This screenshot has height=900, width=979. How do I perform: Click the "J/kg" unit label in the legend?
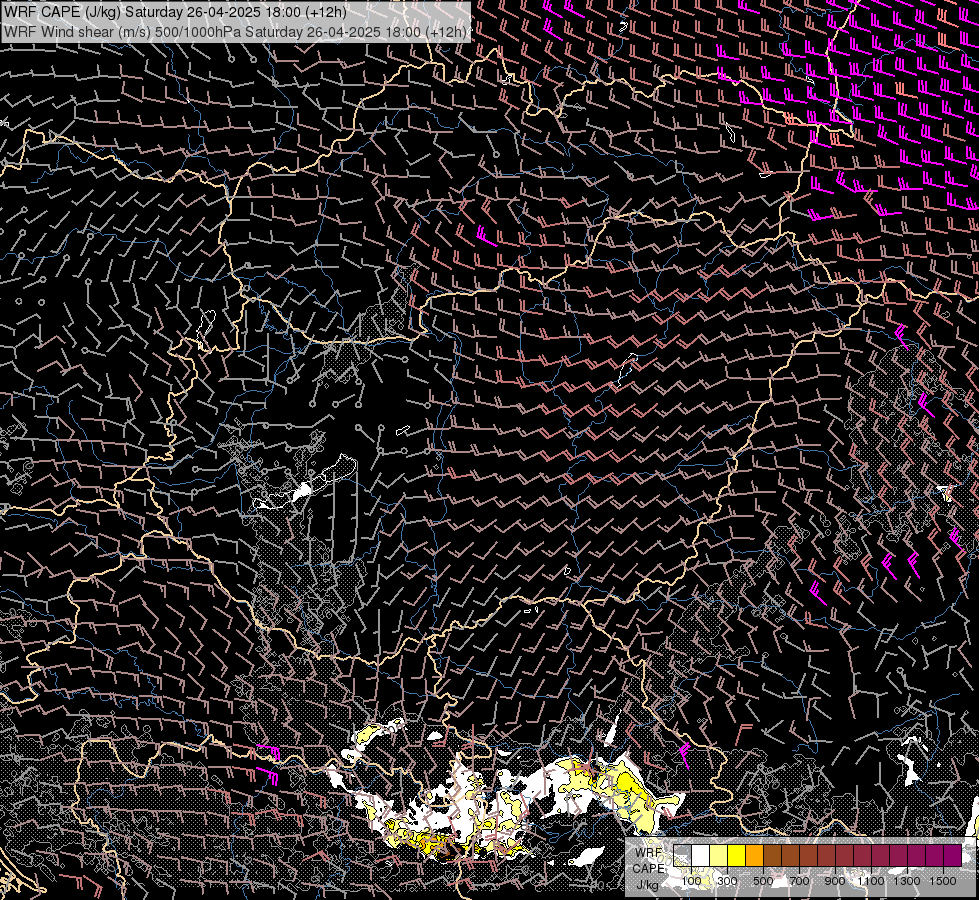(x=647, y=885)
